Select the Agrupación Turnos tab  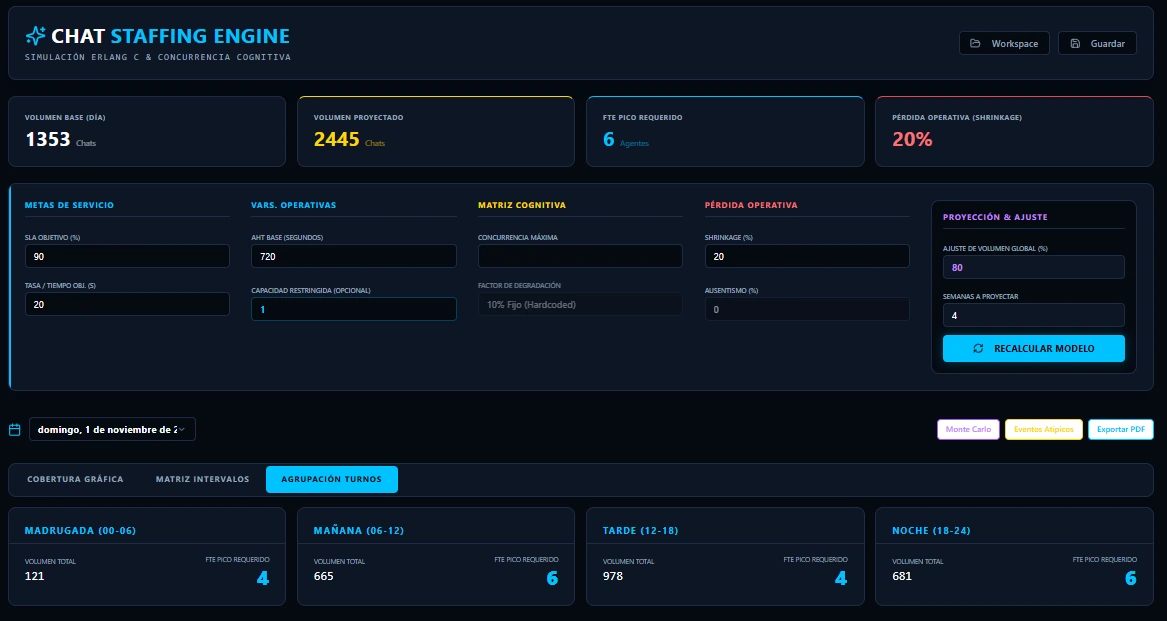(x=332, y=480)
